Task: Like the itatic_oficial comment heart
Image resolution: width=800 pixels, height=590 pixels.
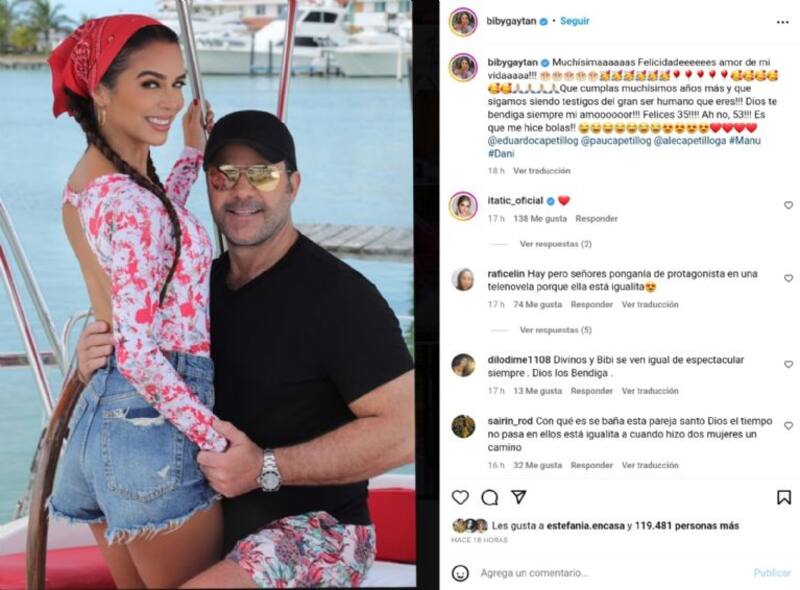Action: pyautogui.click(x=788, y=205)
